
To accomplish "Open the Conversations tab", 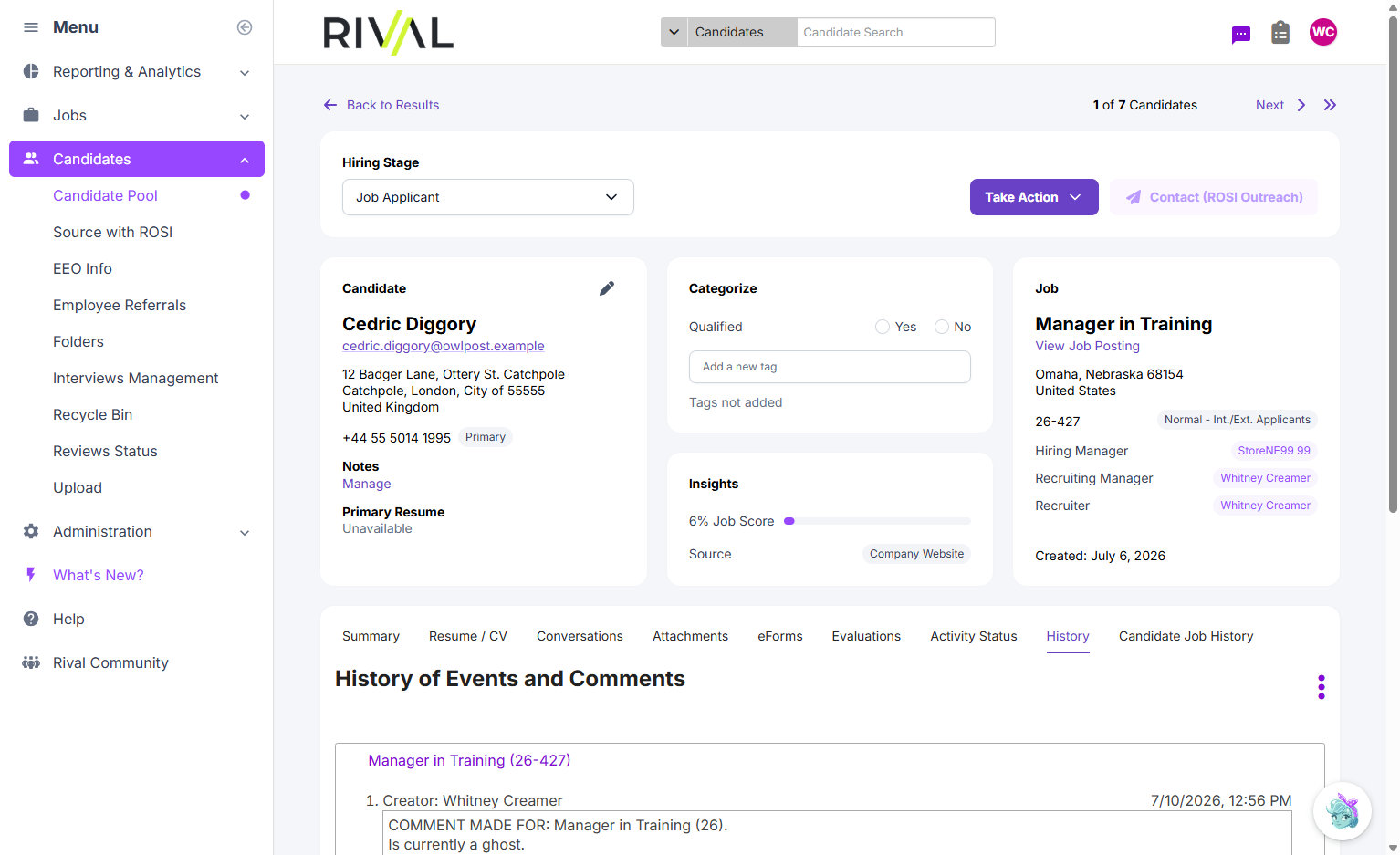I will [x=580, y=636].
